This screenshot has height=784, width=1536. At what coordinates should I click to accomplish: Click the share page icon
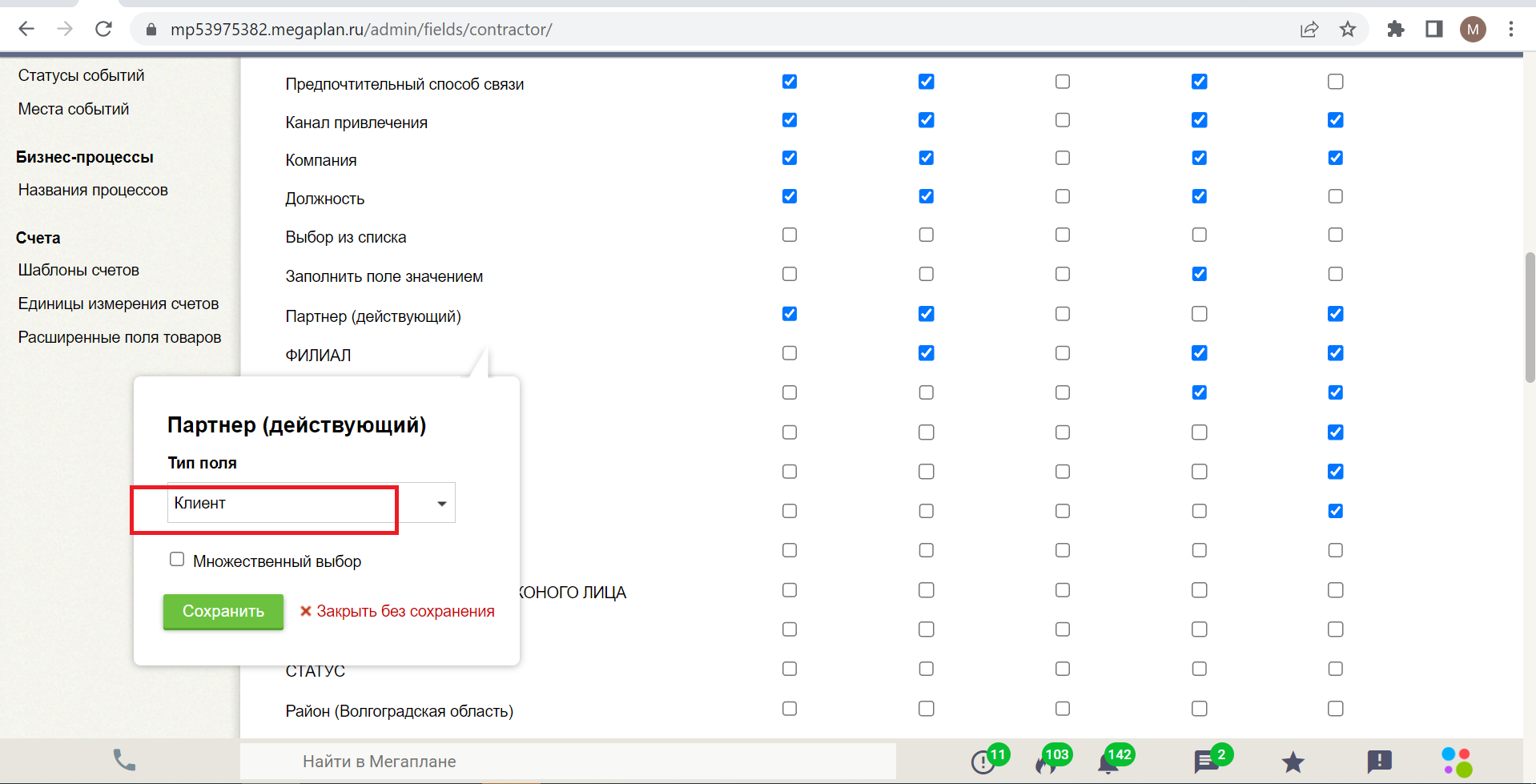[1309, 30]
